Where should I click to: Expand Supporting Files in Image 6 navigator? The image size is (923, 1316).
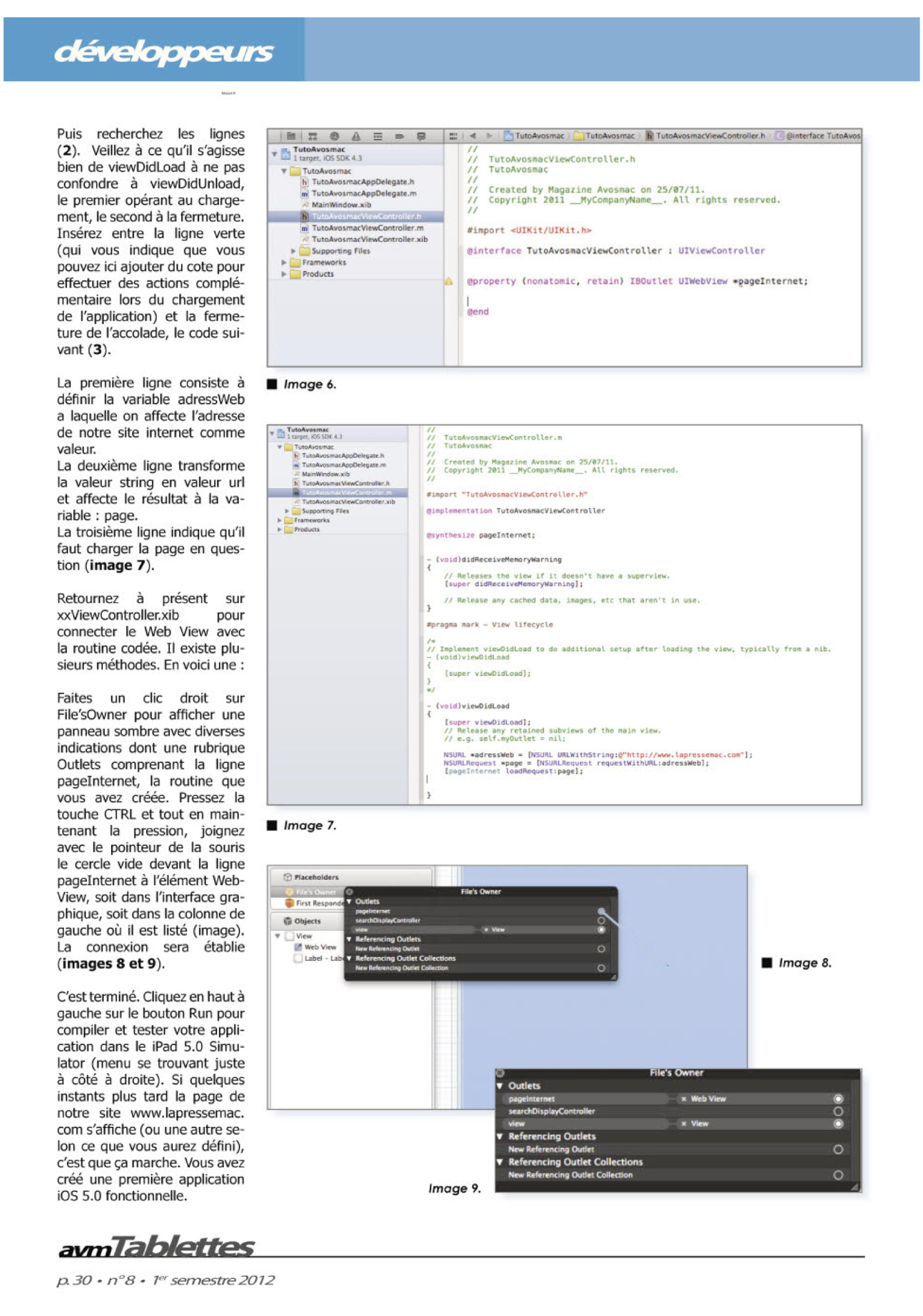pos(293,251)
